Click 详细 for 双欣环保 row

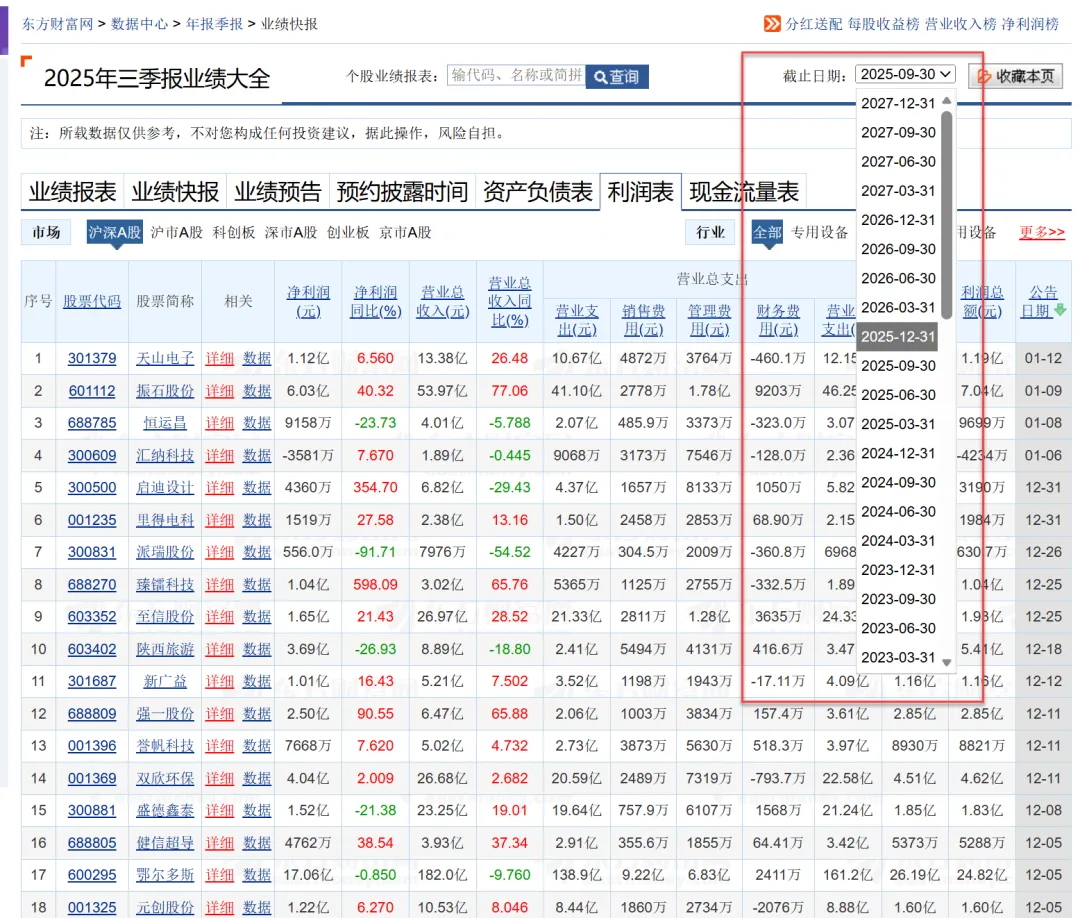(220, 778)
